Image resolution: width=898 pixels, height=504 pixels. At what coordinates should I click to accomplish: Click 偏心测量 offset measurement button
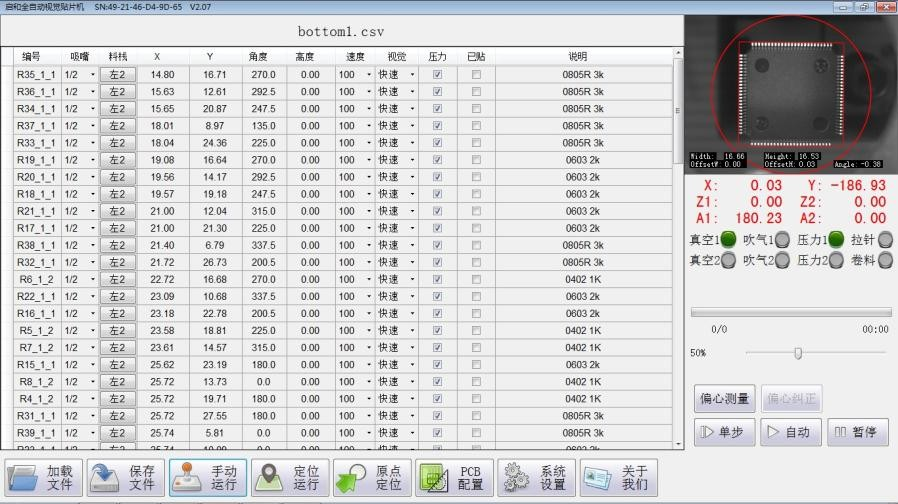pyautogui.click(x=724, y=398)
